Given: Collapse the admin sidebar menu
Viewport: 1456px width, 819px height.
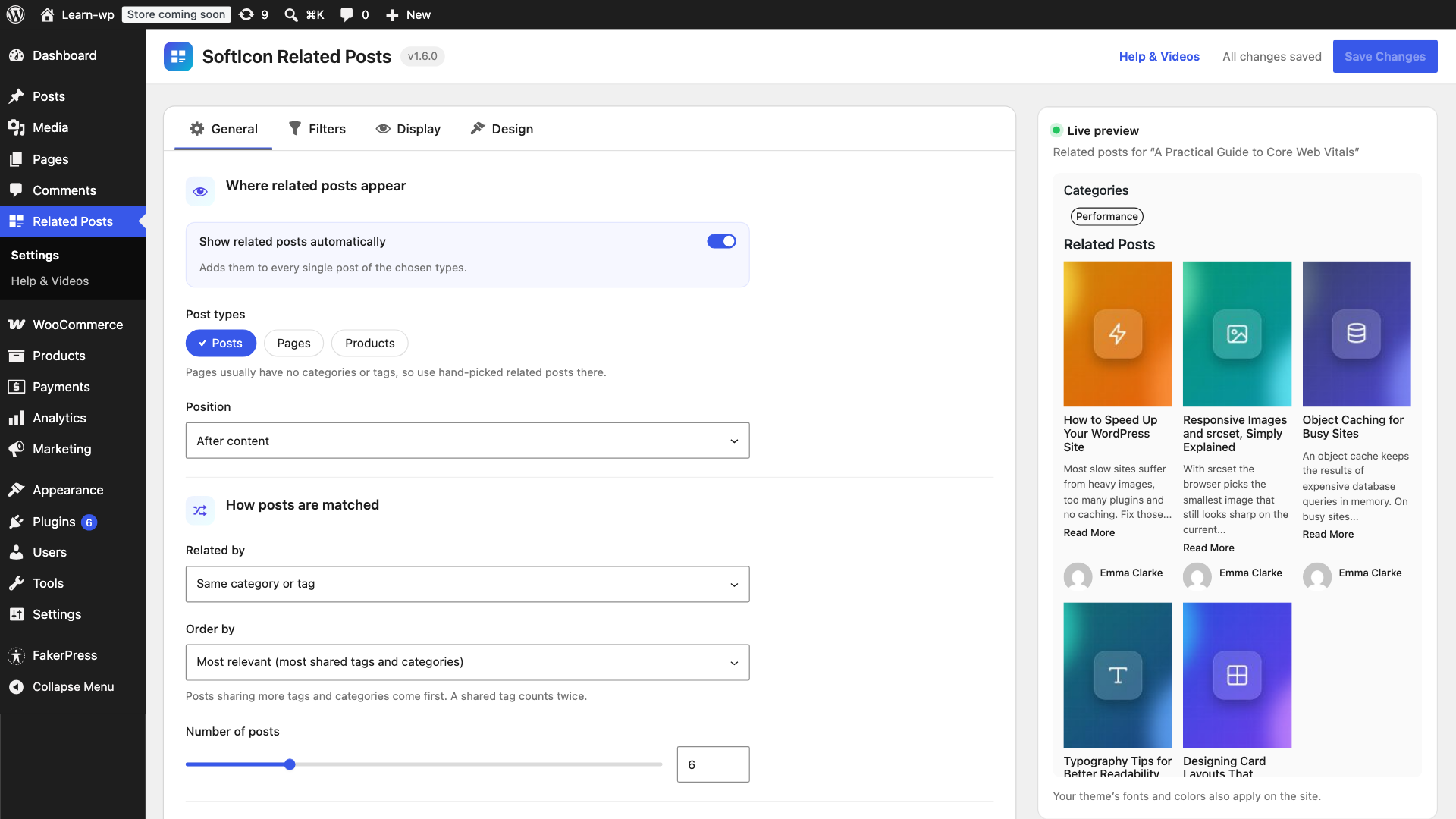Looking at the screenshot, I should 73,686.
